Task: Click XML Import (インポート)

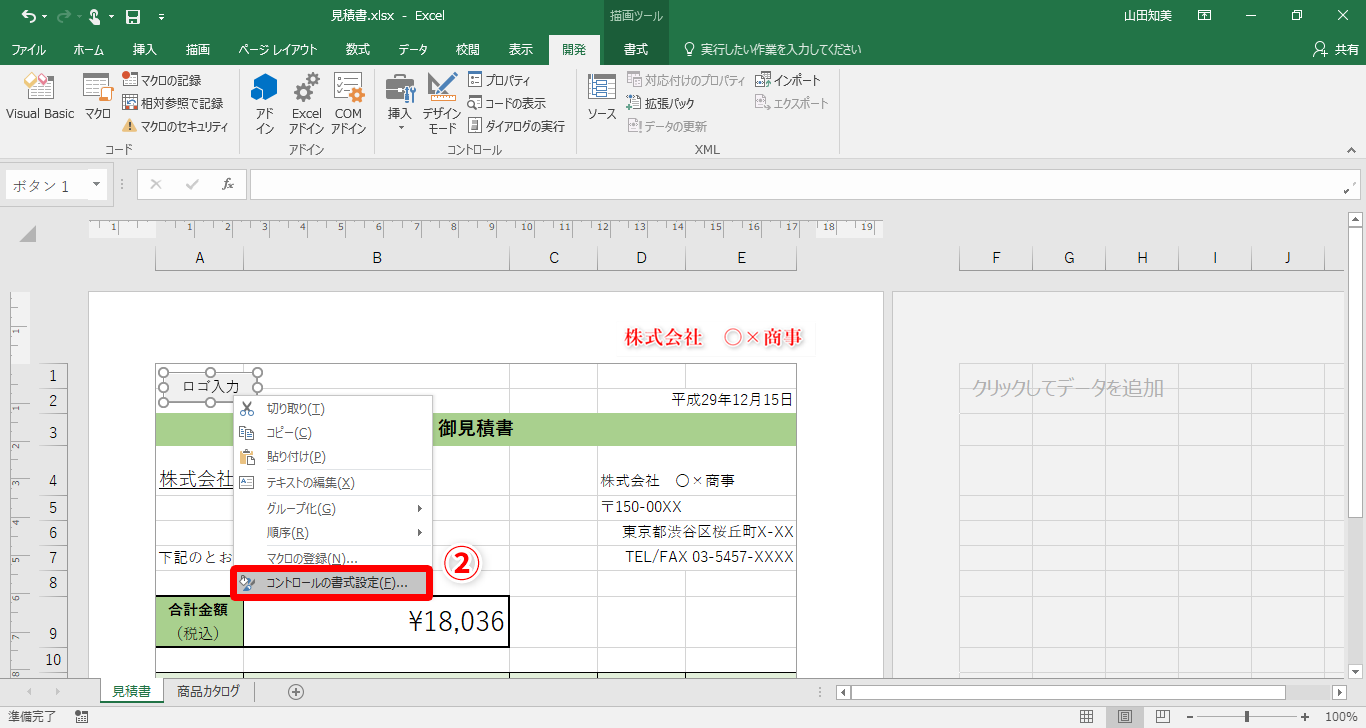Action: pyautogui.click(x=788, y=80)
